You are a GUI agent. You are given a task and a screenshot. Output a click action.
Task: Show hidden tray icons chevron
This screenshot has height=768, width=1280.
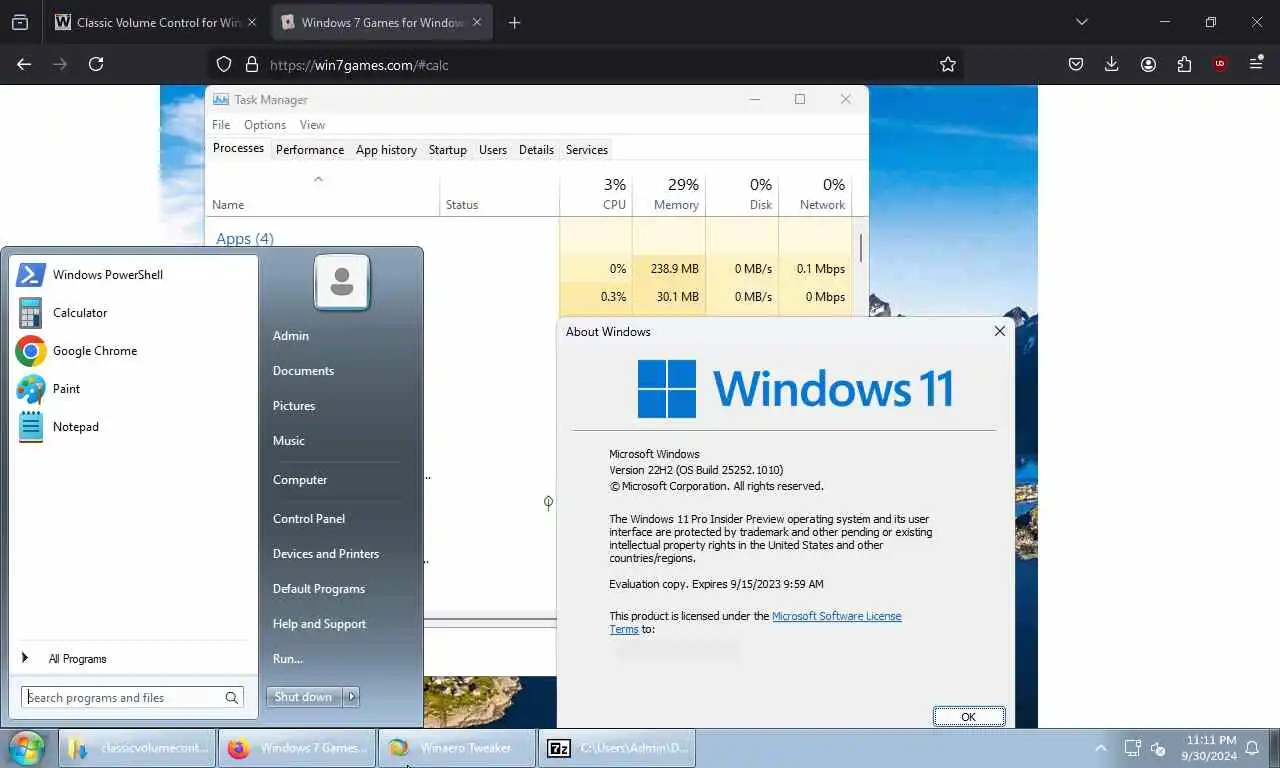point(1101,748)
